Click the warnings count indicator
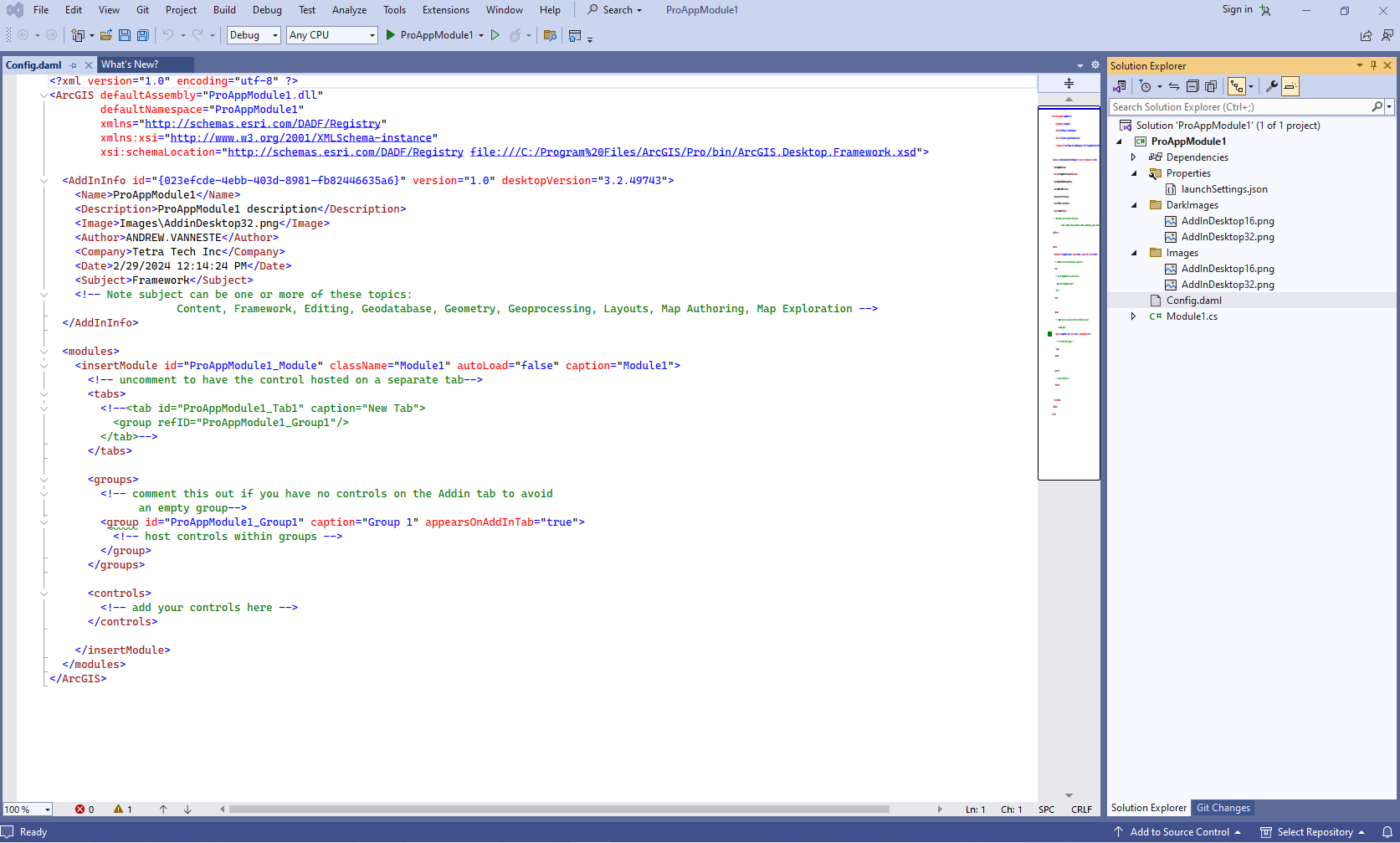Image resolution: width=1400 pixels, height=843 pixels. coord(123,810)
